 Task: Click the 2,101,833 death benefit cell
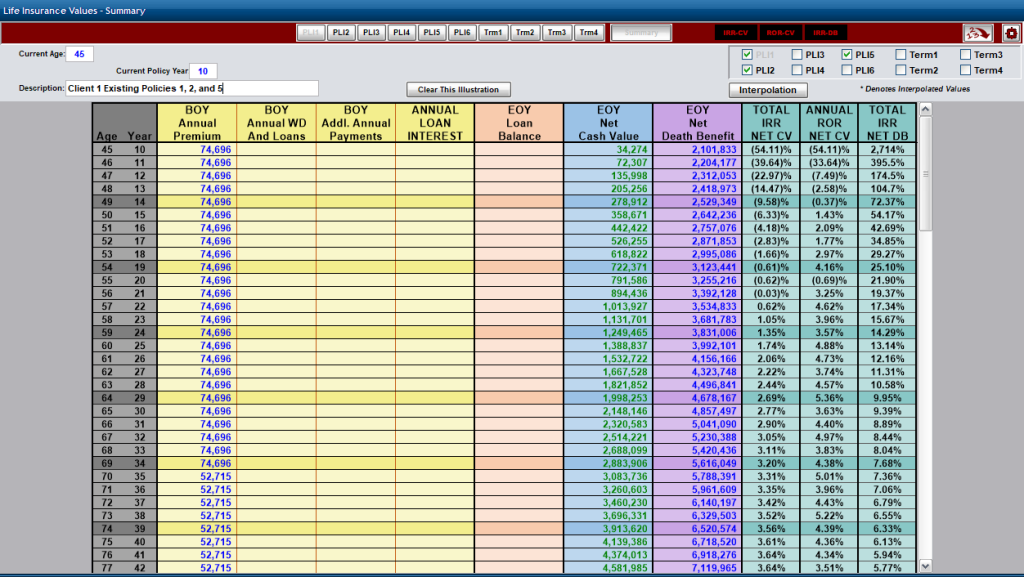(697, 149)
